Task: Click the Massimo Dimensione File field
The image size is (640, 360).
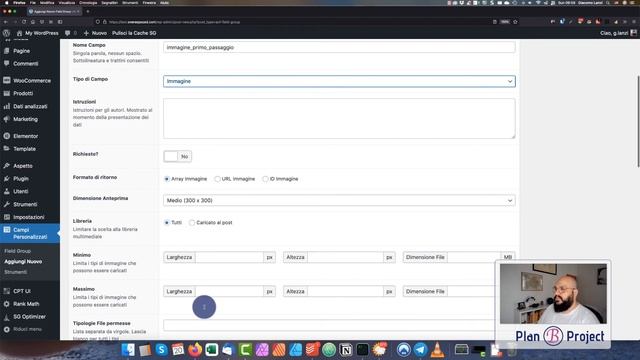Action: click(x=472, y=291)
